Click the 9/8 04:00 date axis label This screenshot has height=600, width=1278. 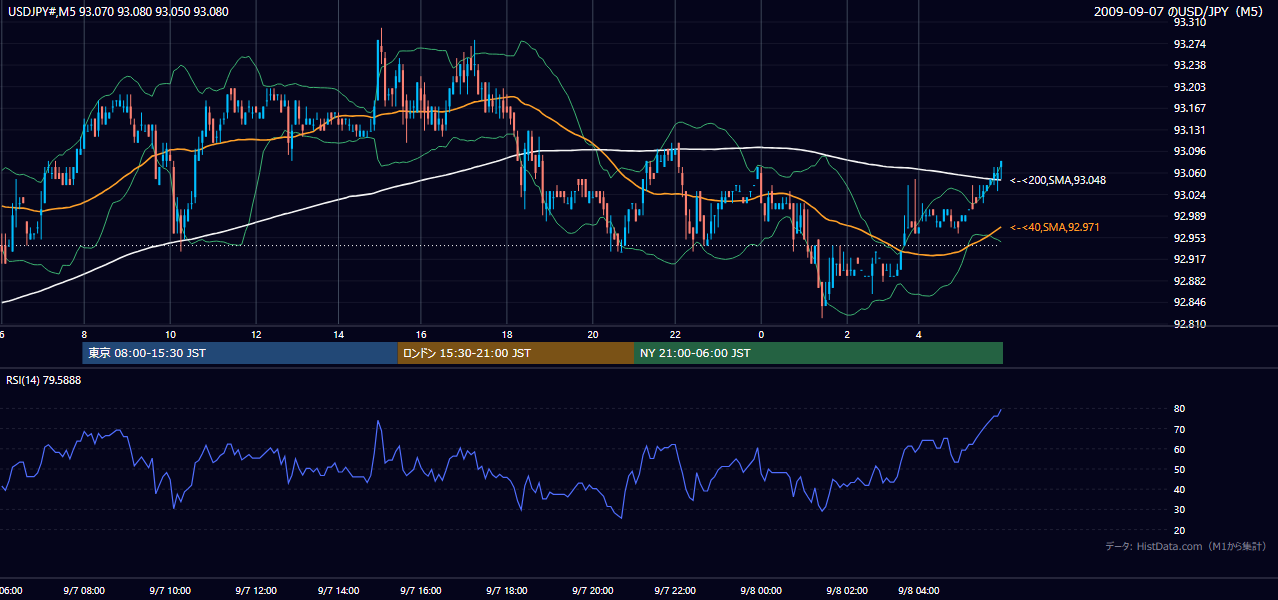point(919,591)
